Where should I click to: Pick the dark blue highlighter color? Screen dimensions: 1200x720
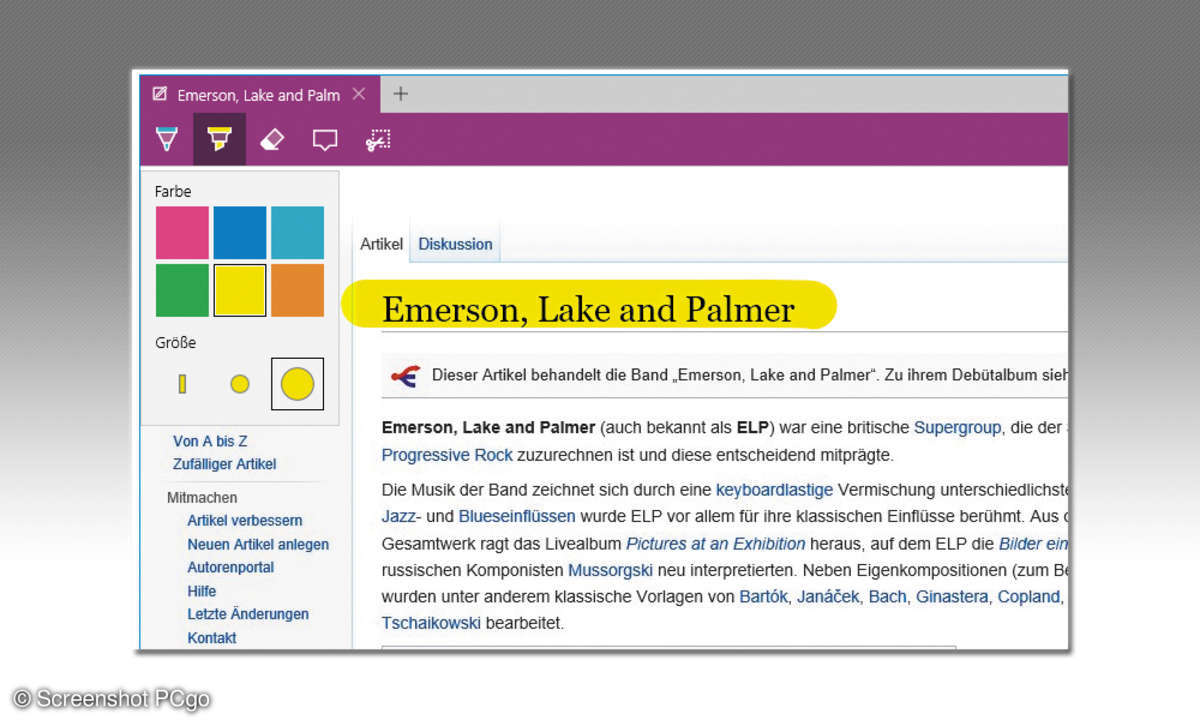[240, 233]
